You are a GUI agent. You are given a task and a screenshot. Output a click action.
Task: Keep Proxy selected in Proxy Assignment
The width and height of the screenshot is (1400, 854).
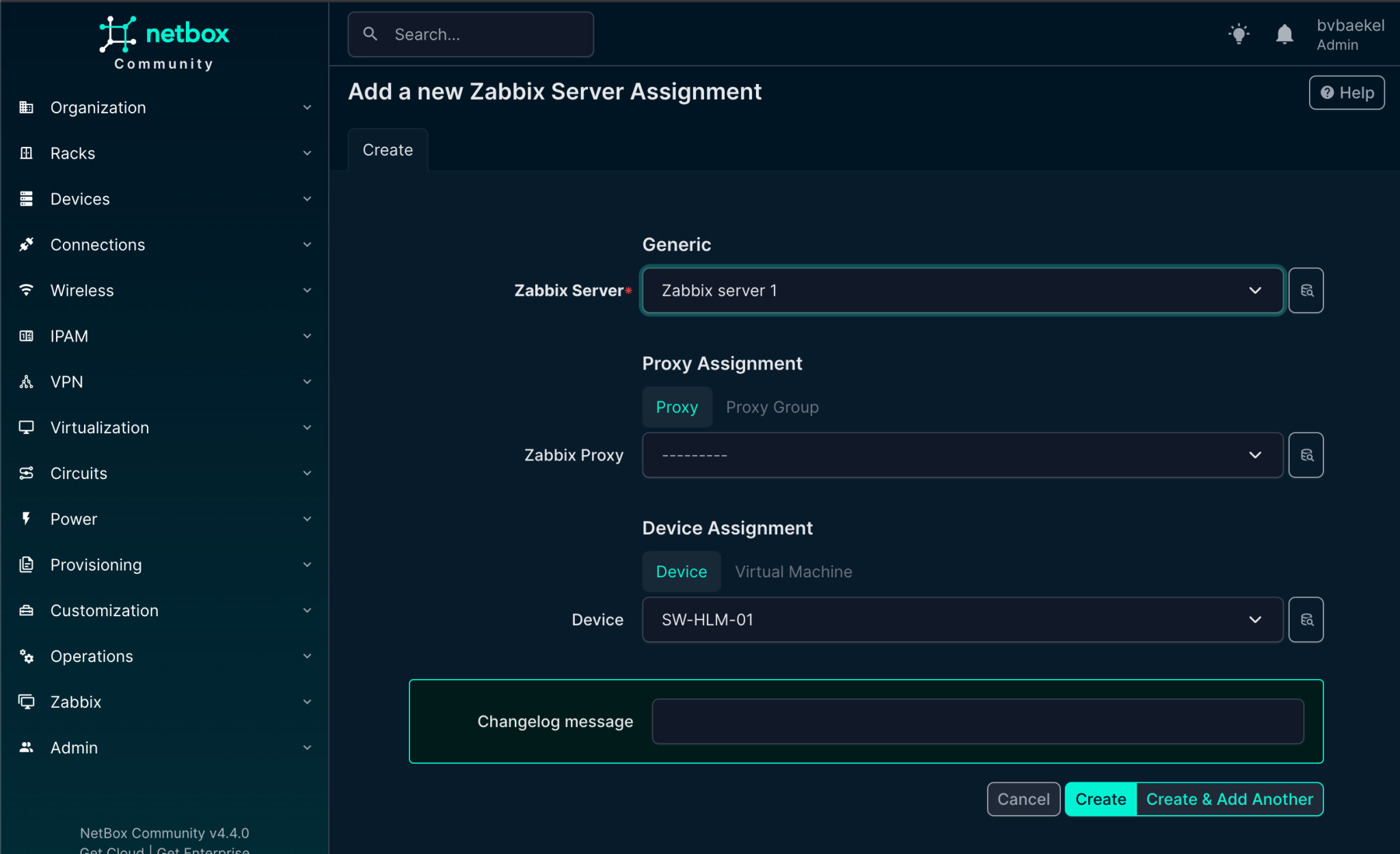pos(677,407)
